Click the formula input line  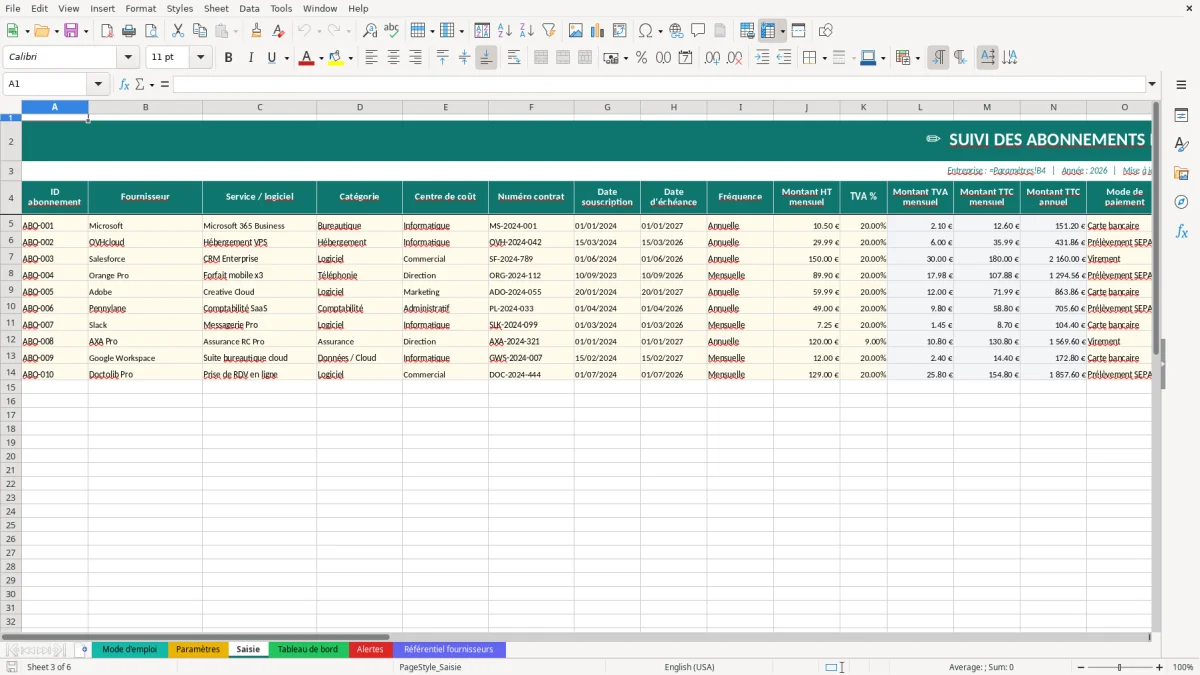click(659, 84)
